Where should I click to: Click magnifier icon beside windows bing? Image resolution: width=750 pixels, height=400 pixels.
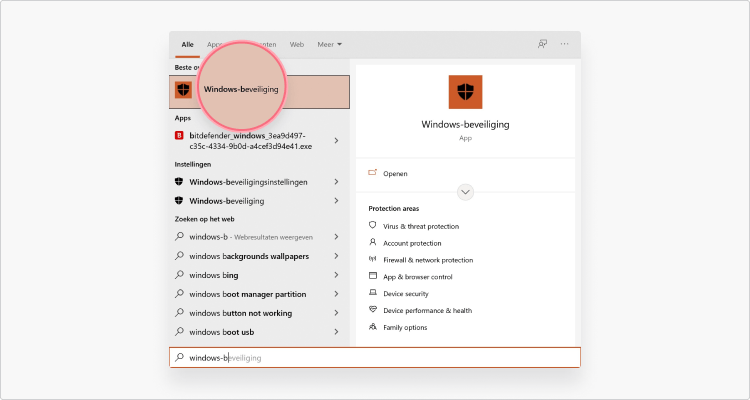click(x=179, y=275)
